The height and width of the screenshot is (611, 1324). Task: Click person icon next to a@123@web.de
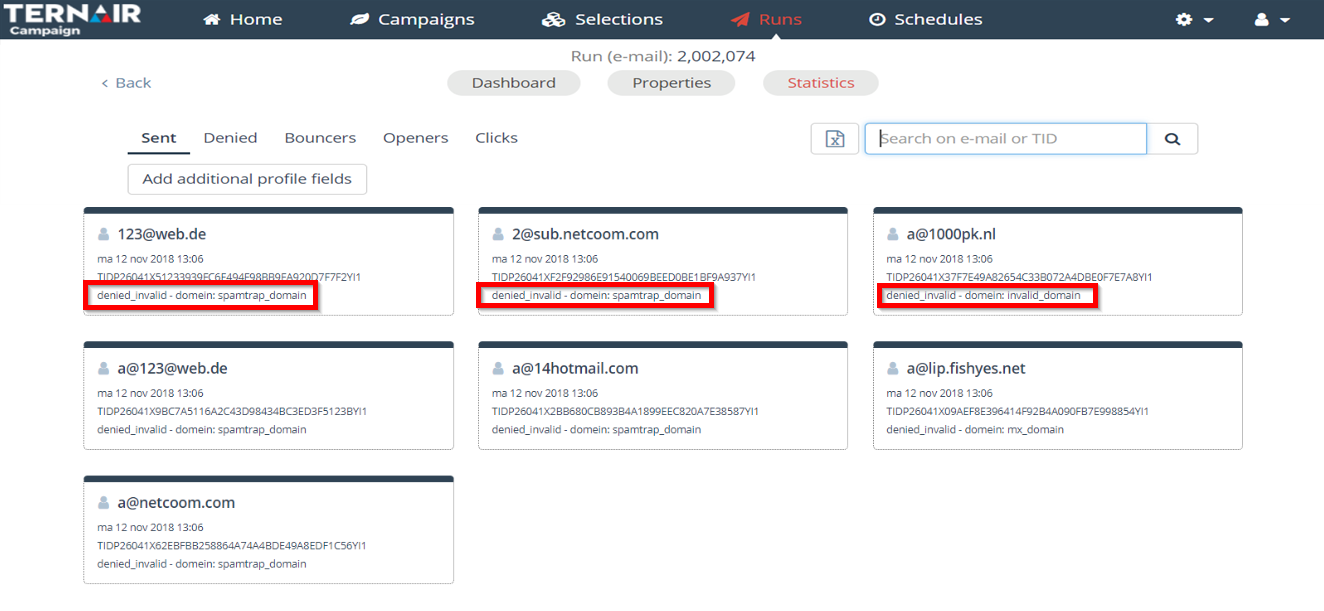point(103,368)
